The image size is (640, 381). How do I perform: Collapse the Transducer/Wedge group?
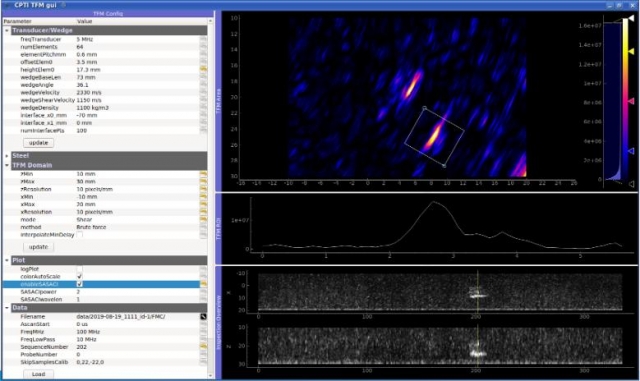coord(7,30)
